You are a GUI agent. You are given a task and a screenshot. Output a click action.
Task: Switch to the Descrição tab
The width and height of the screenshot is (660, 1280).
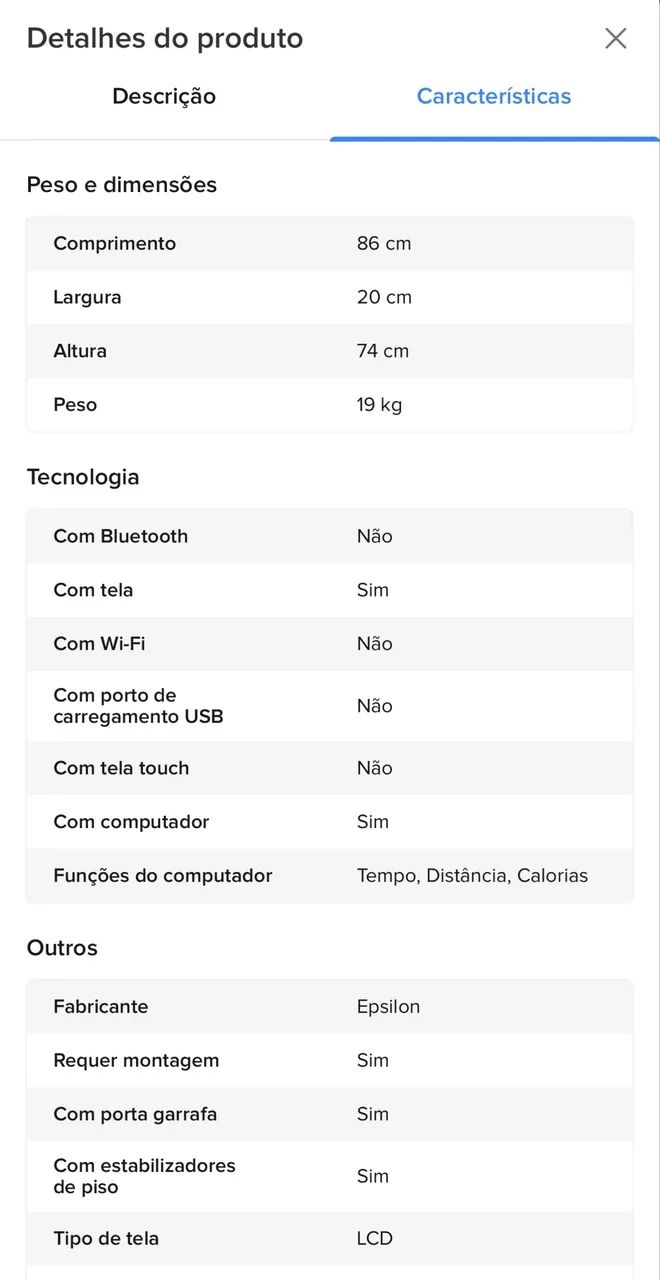pyautogui.click(x=164, y=96)
